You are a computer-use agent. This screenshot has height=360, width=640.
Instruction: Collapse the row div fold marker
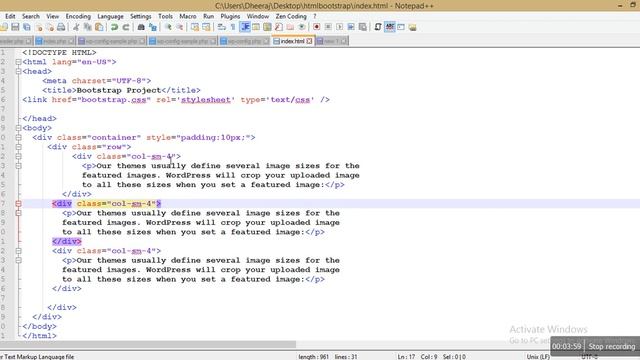18,147
